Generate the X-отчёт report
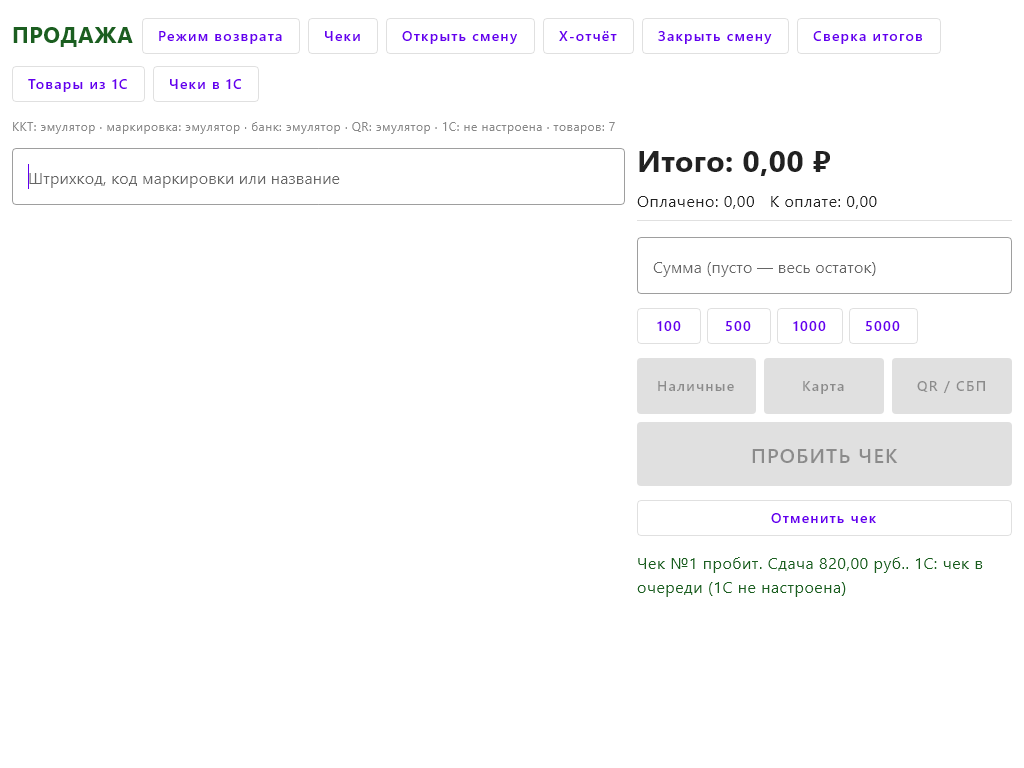This screenshot has width=1024, height=768. point(588,36)
